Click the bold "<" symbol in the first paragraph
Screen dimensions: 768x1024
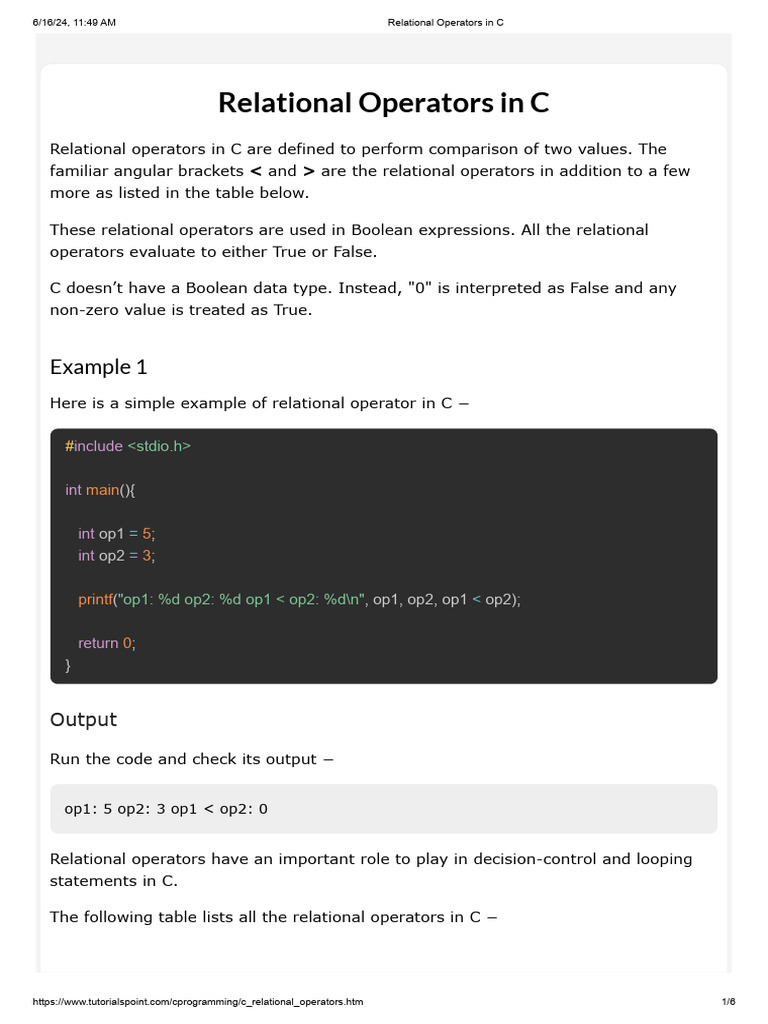[255, 171]
